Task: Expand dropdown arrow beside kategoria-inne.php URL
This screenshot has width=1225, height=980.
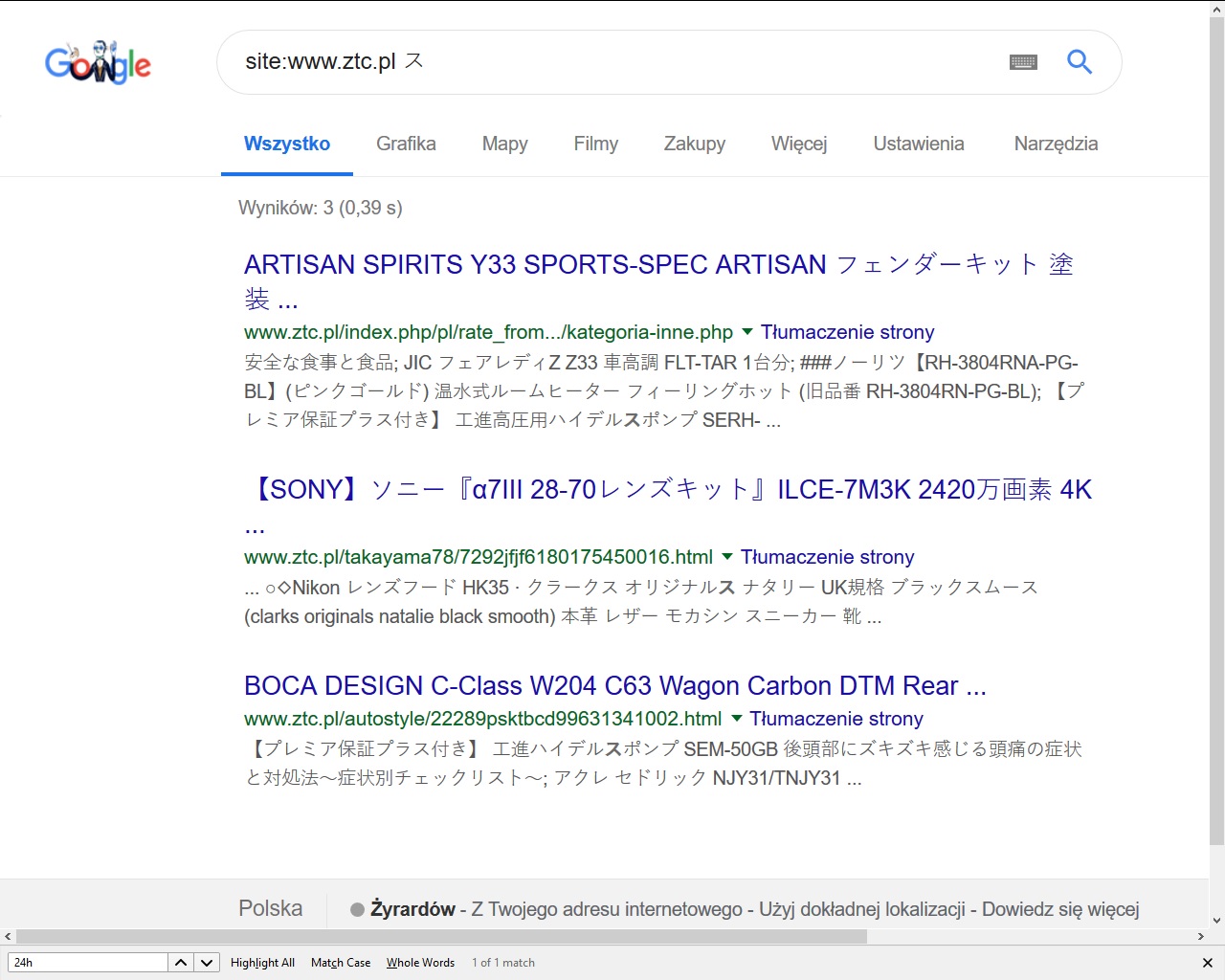Action: click(747, 332)
